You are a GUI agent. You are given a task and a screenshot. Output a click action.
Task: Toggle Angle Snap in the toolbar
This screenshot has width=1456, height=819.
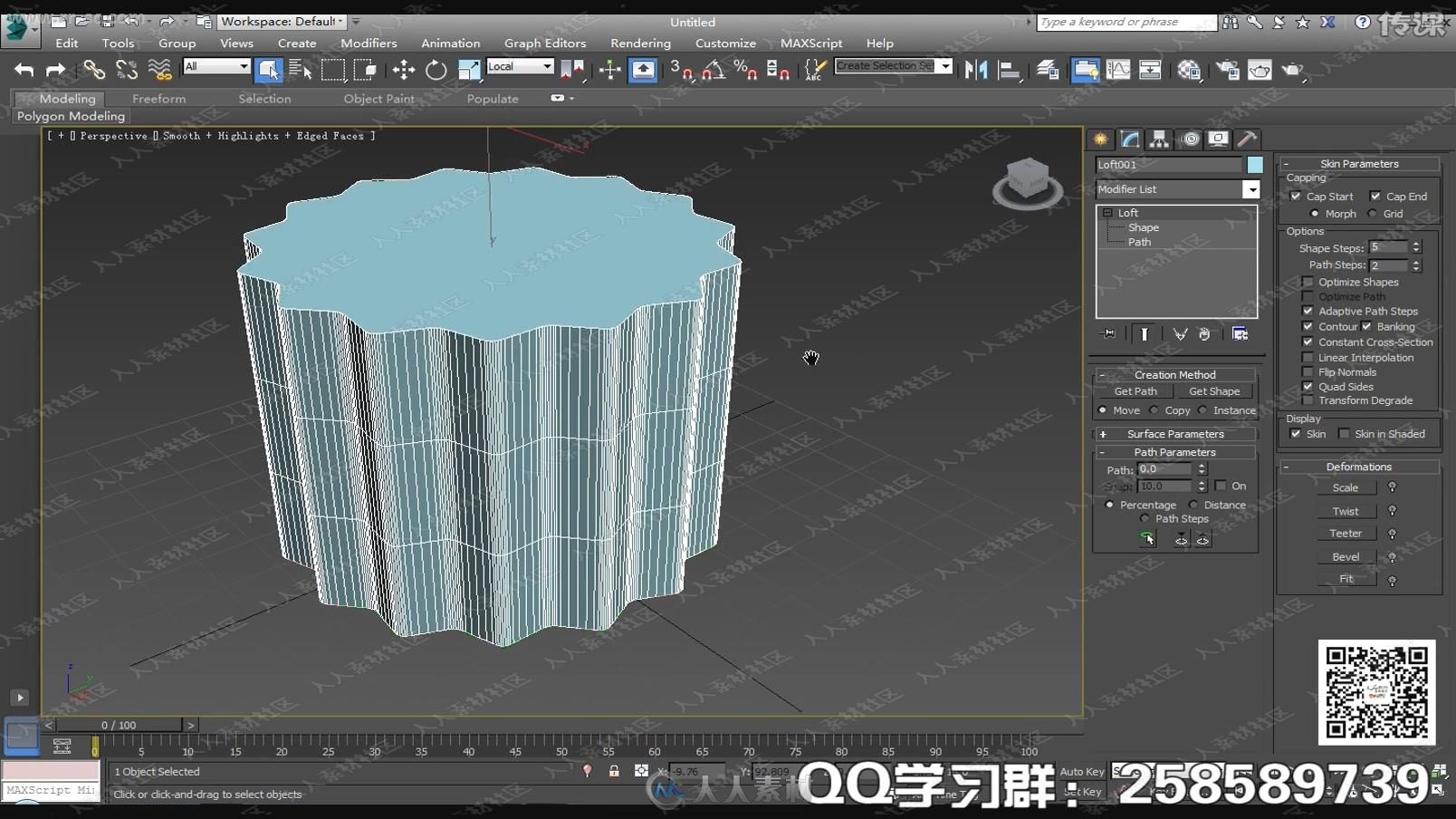pos(714,70)
